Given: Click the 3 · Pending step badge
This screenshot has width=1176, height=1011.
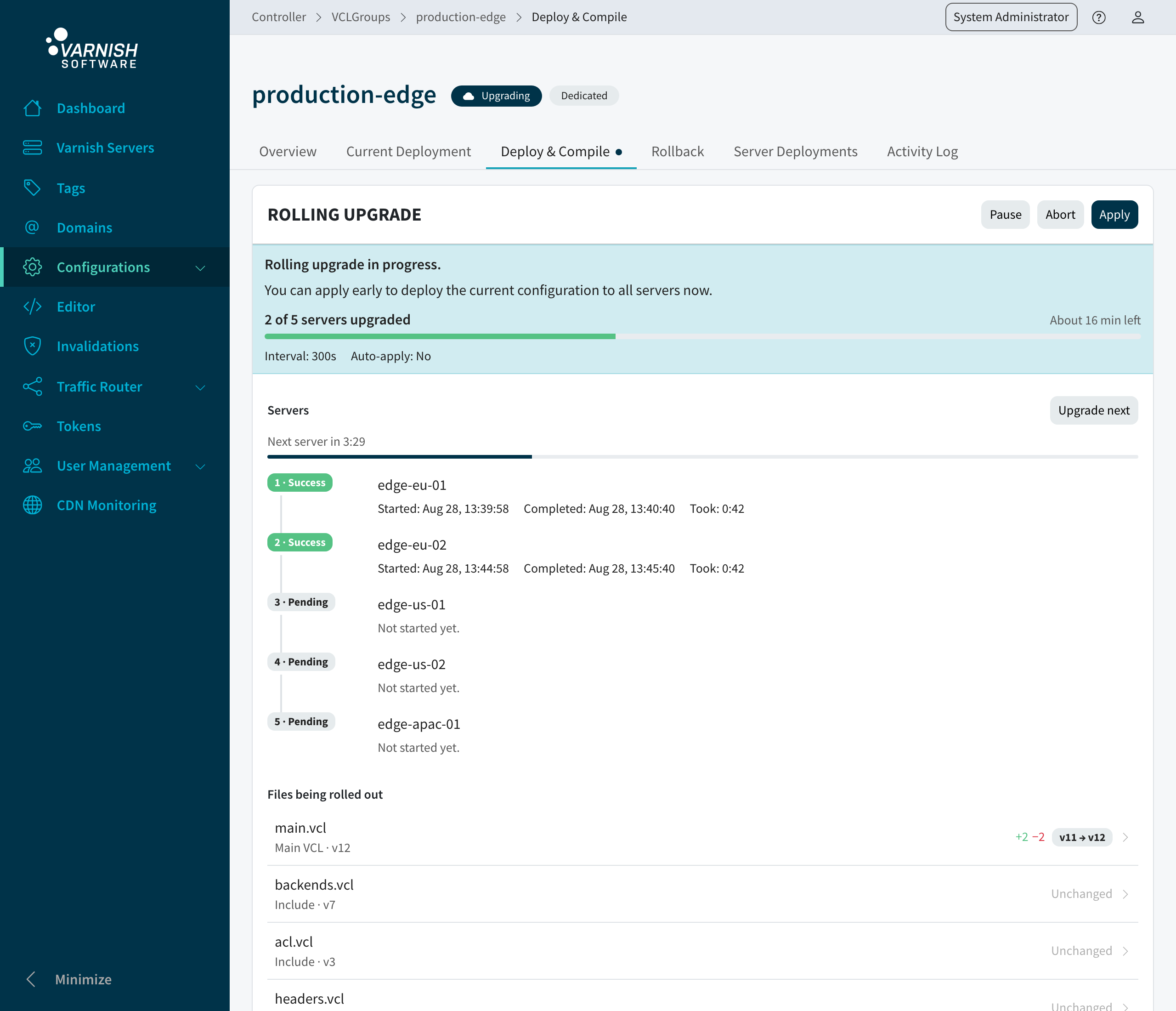Looking at the screenshot, I should 301,602.
